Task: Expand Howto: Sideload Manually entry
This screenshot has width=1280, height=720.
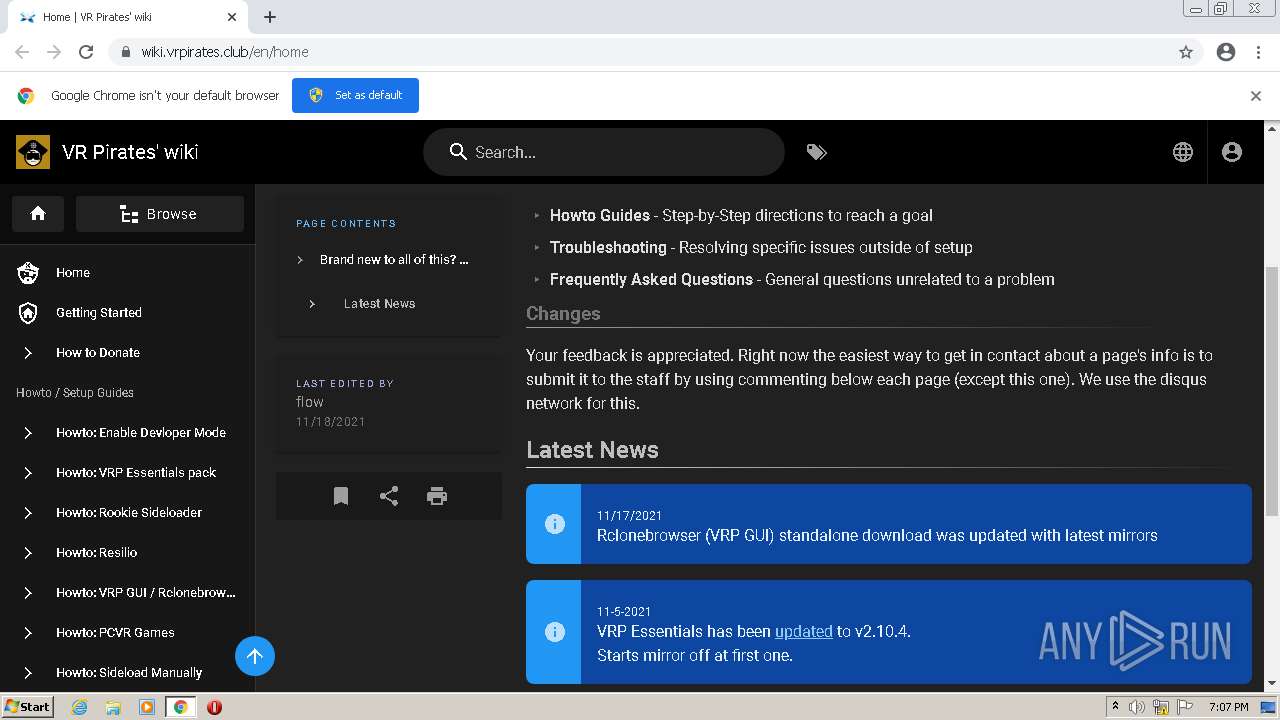Action: [28, 672]
